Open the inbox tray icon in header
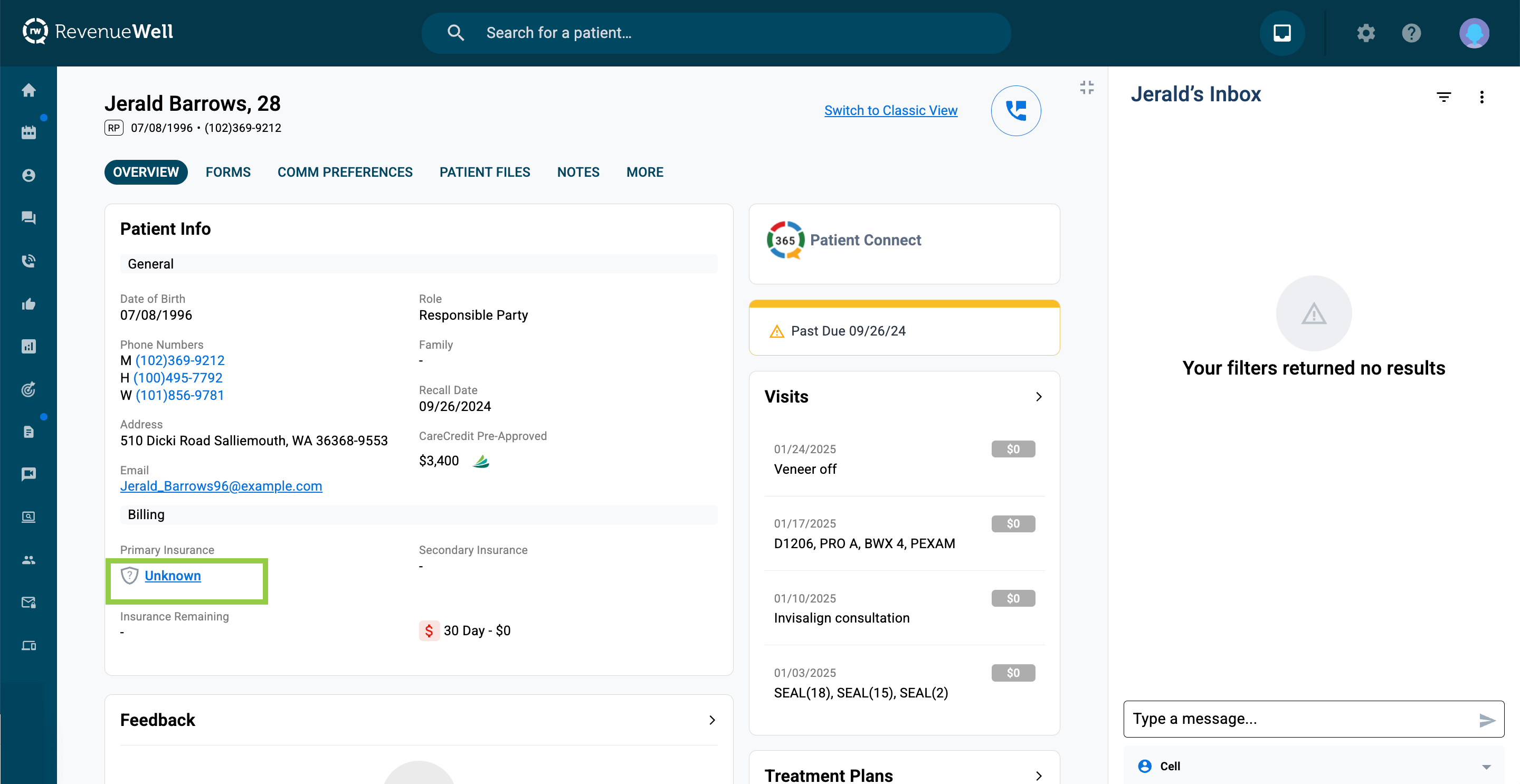This screenshot has height=784, width=1520. [x=1281, y=33]
